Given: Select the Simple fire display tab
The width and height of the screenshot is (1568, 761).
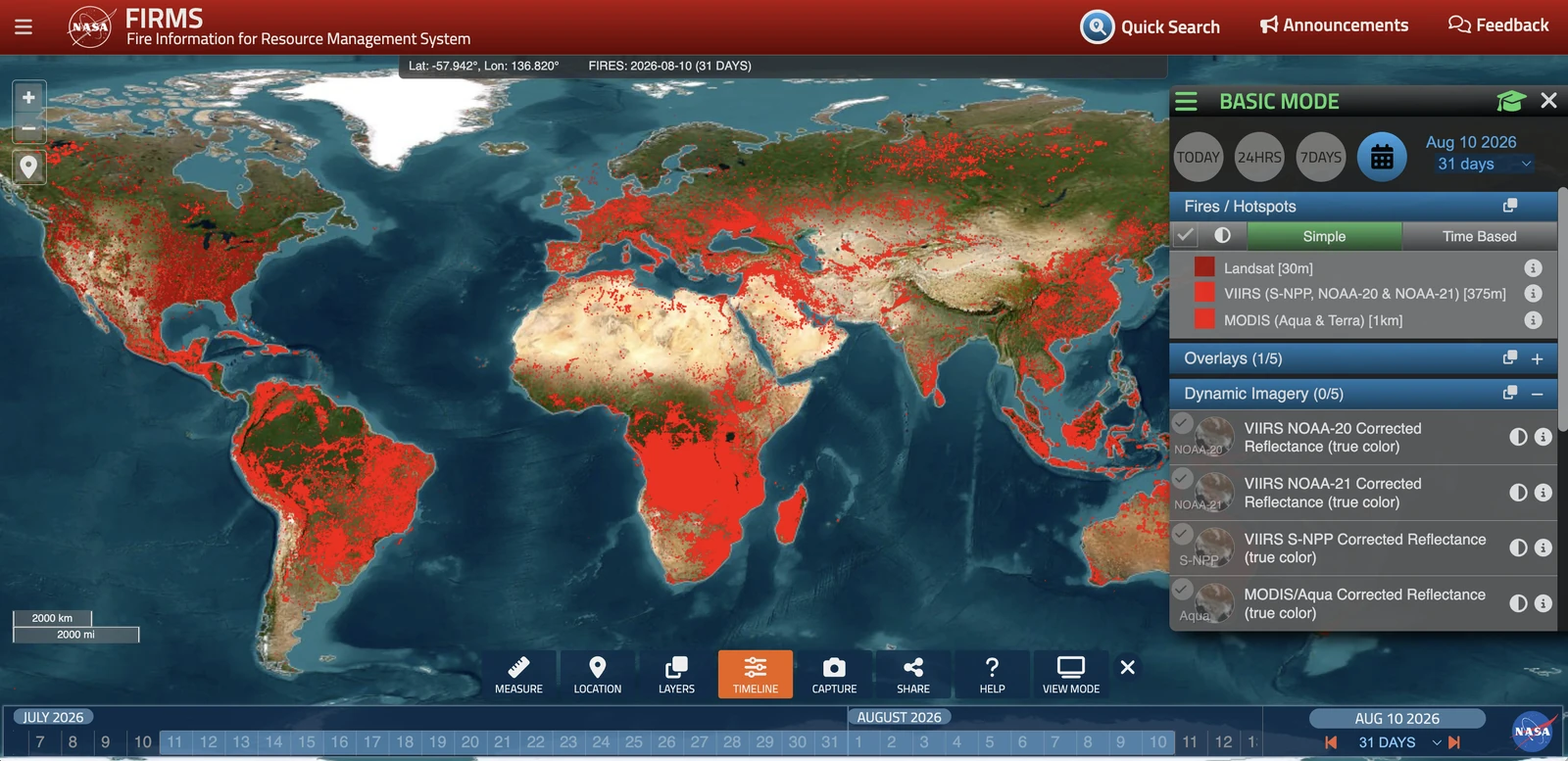Looking at the screenshot, I should (x=1324, y=236).
